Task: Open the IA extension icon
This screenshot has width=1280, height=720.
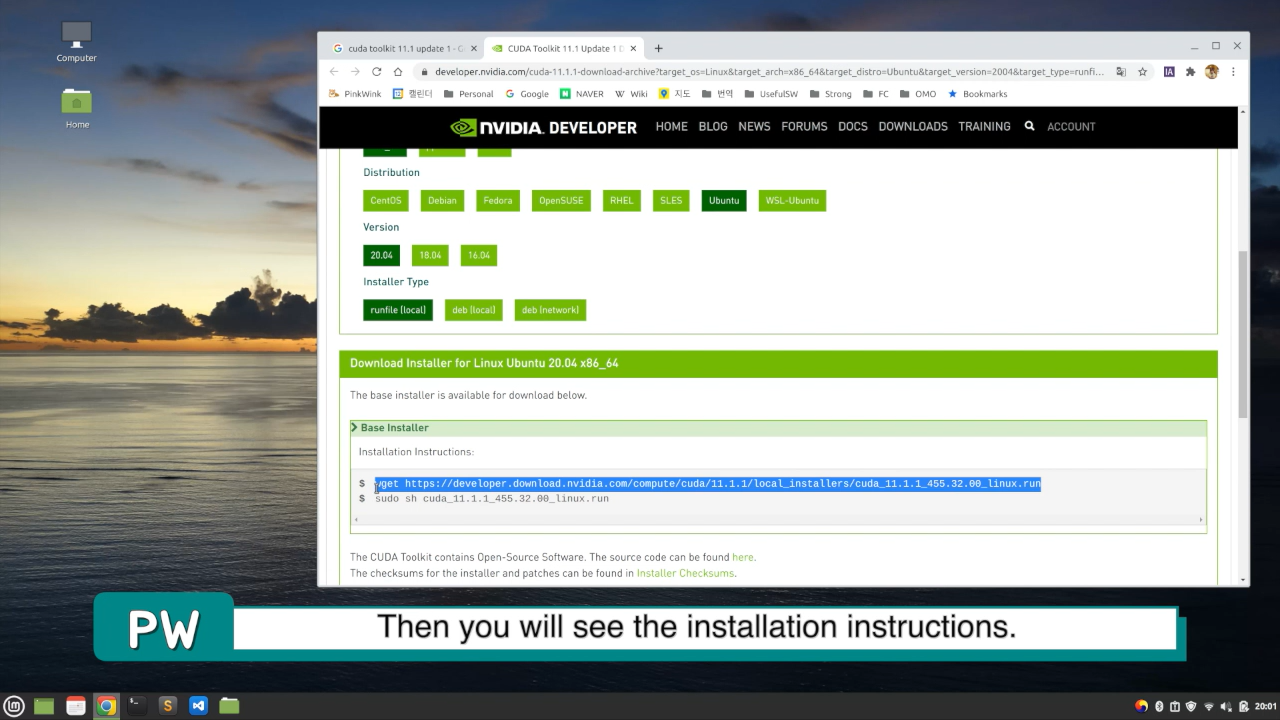Action: tap(1169, 72)
